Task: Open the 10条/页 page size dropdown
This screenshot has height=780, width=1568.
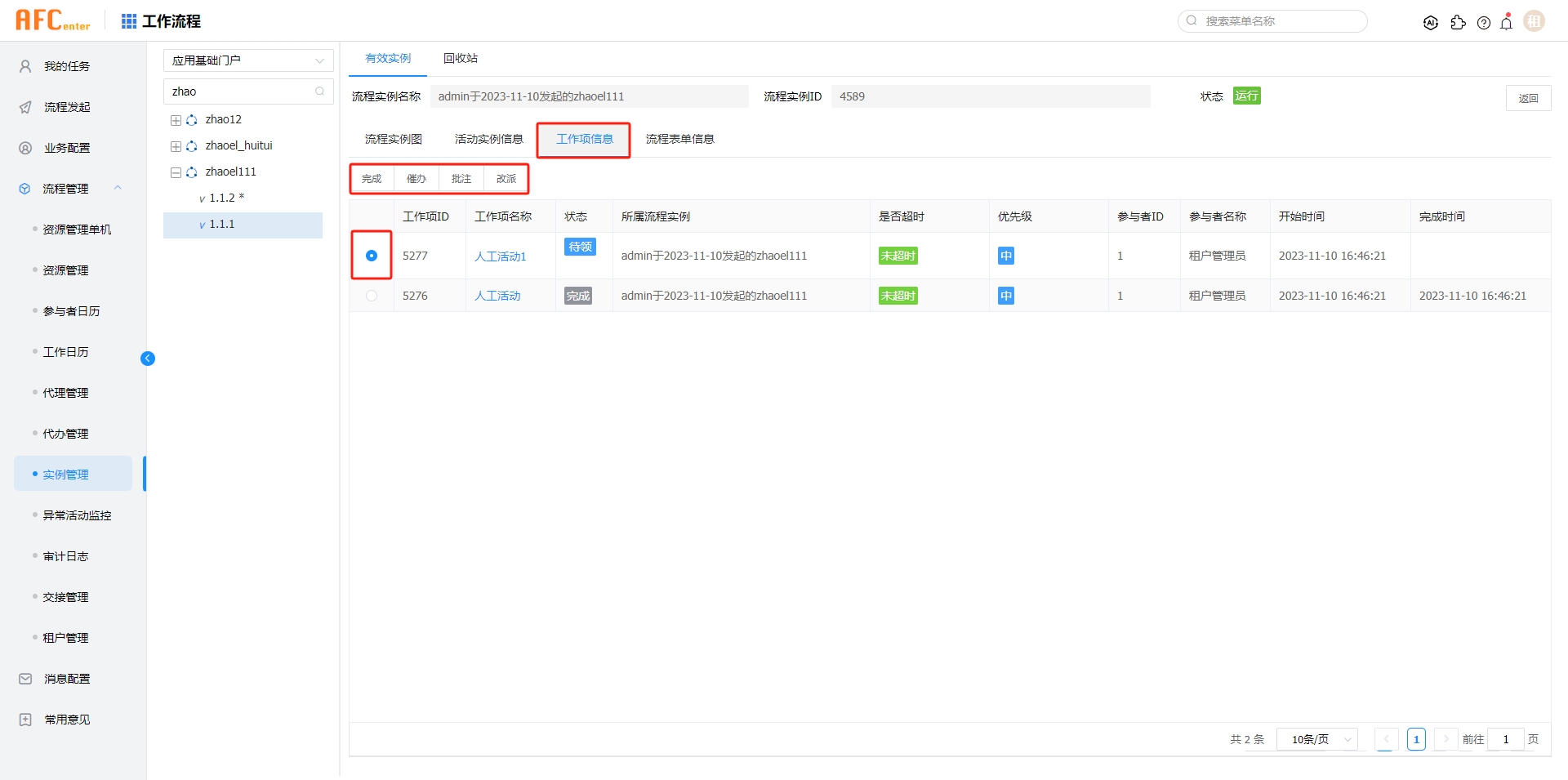Action: tap(1316, 739)
